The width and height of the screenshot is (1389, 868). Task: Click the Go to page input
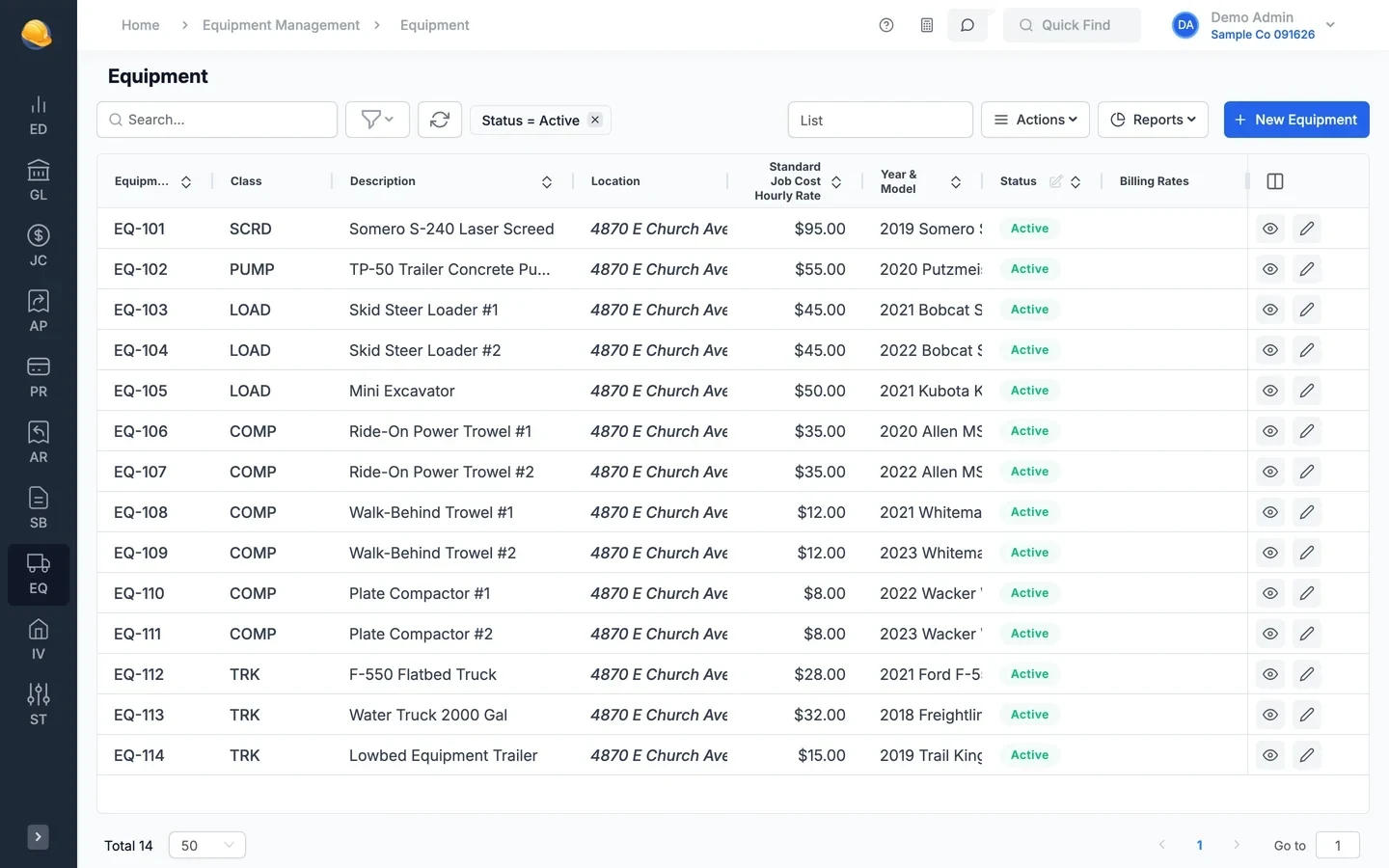(x=1338, y=845)
